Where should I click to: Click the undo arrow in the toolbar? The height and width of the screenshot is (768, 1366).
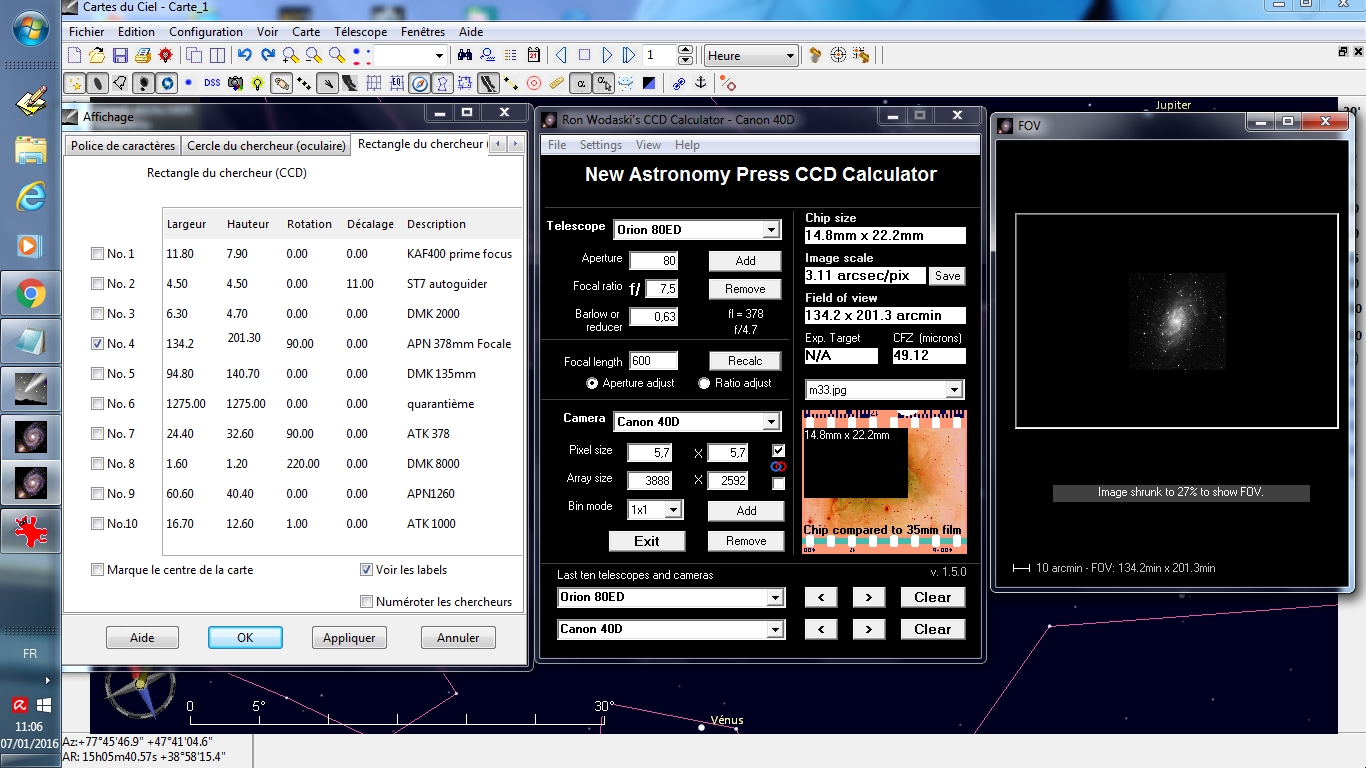[244, 55]
